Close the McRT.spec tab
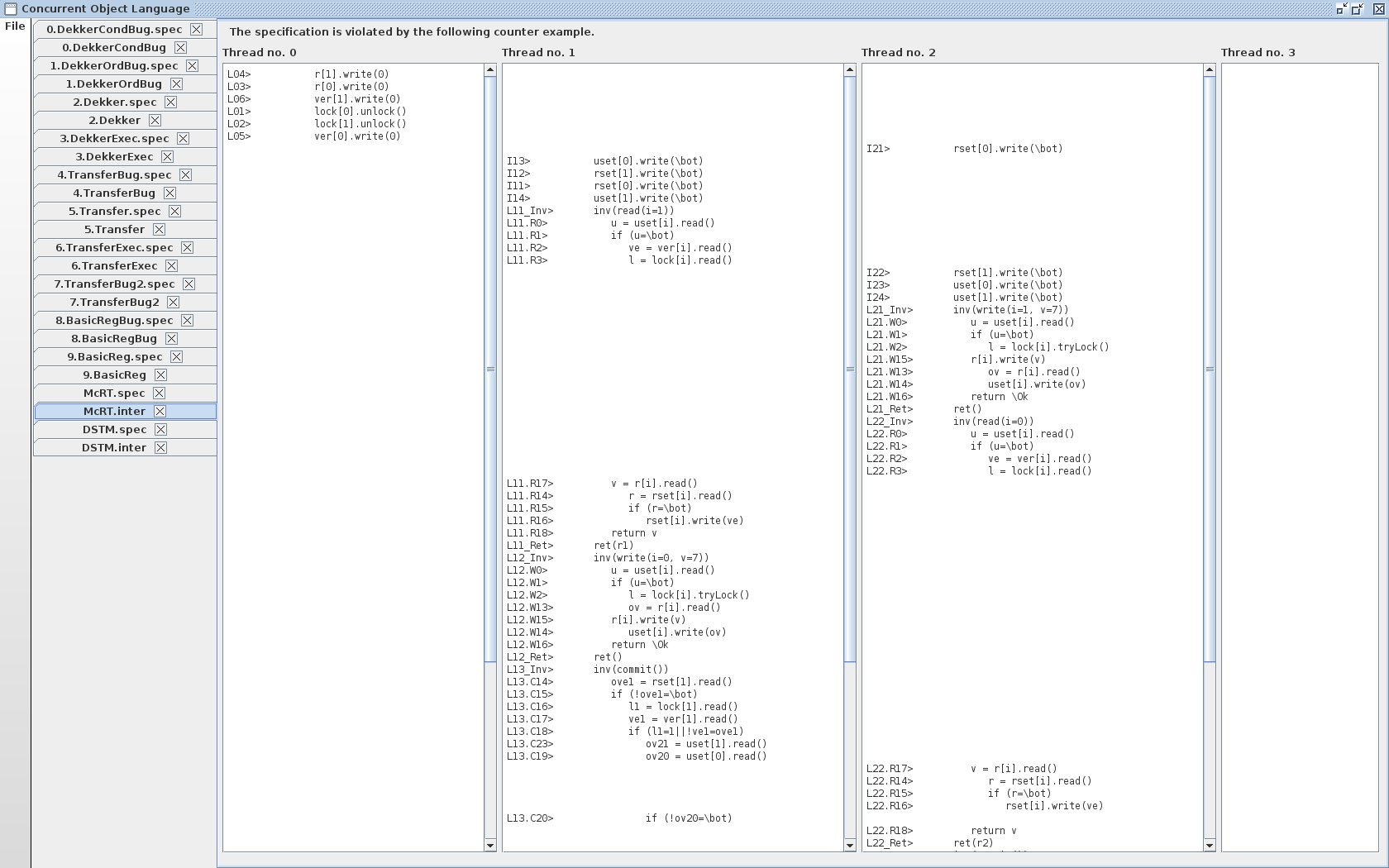Screen dimensions: 1389x868 click(x=159, y=393)
